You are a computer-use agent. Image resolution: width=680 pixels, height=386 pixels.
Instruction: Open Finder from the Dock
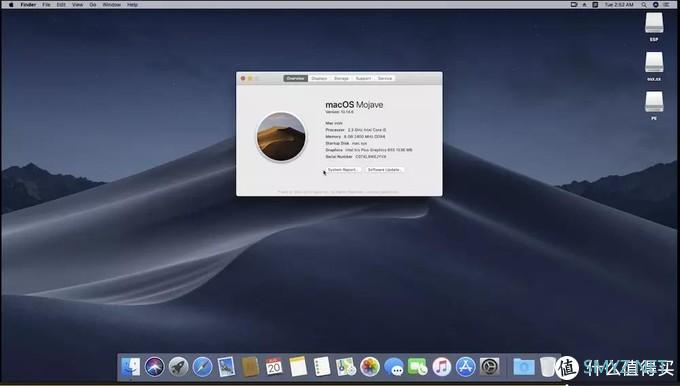[131, 367]
